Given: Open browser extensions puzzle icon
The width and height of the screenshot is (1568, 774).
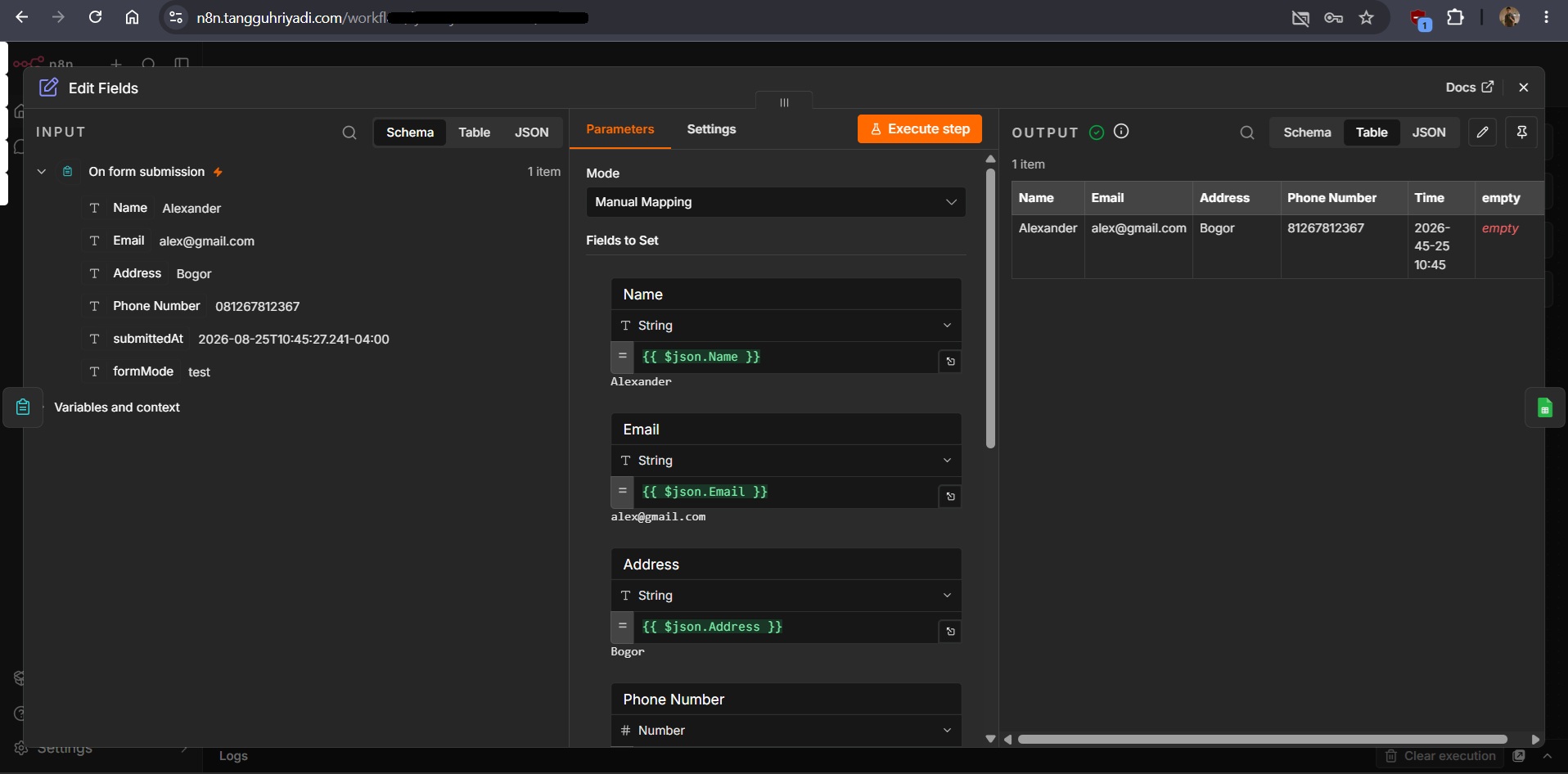Looking at the screenshot, I should point(1455,17).
